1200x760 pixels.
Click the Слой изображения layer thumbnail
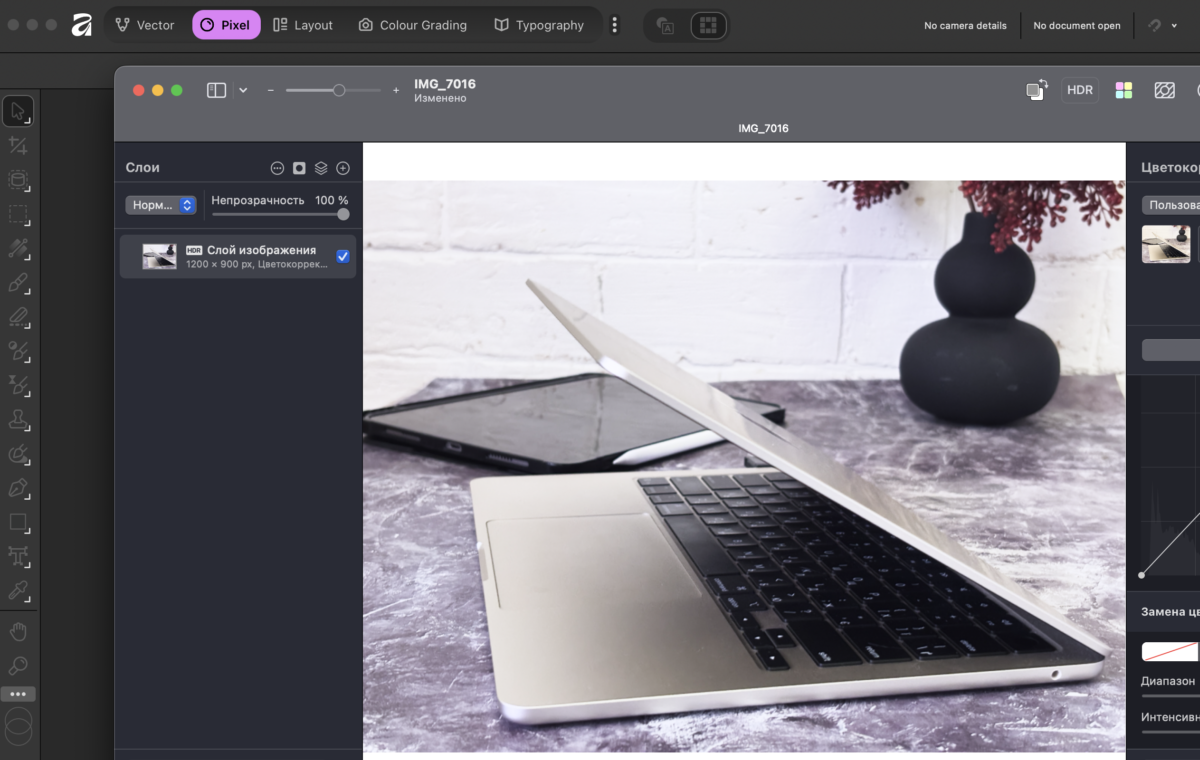pyautogui.click(x=159, y=257)
